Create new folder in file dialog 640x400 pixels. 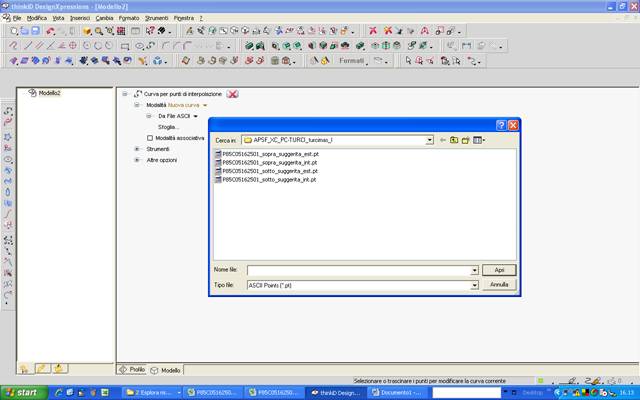click(466, 140)
